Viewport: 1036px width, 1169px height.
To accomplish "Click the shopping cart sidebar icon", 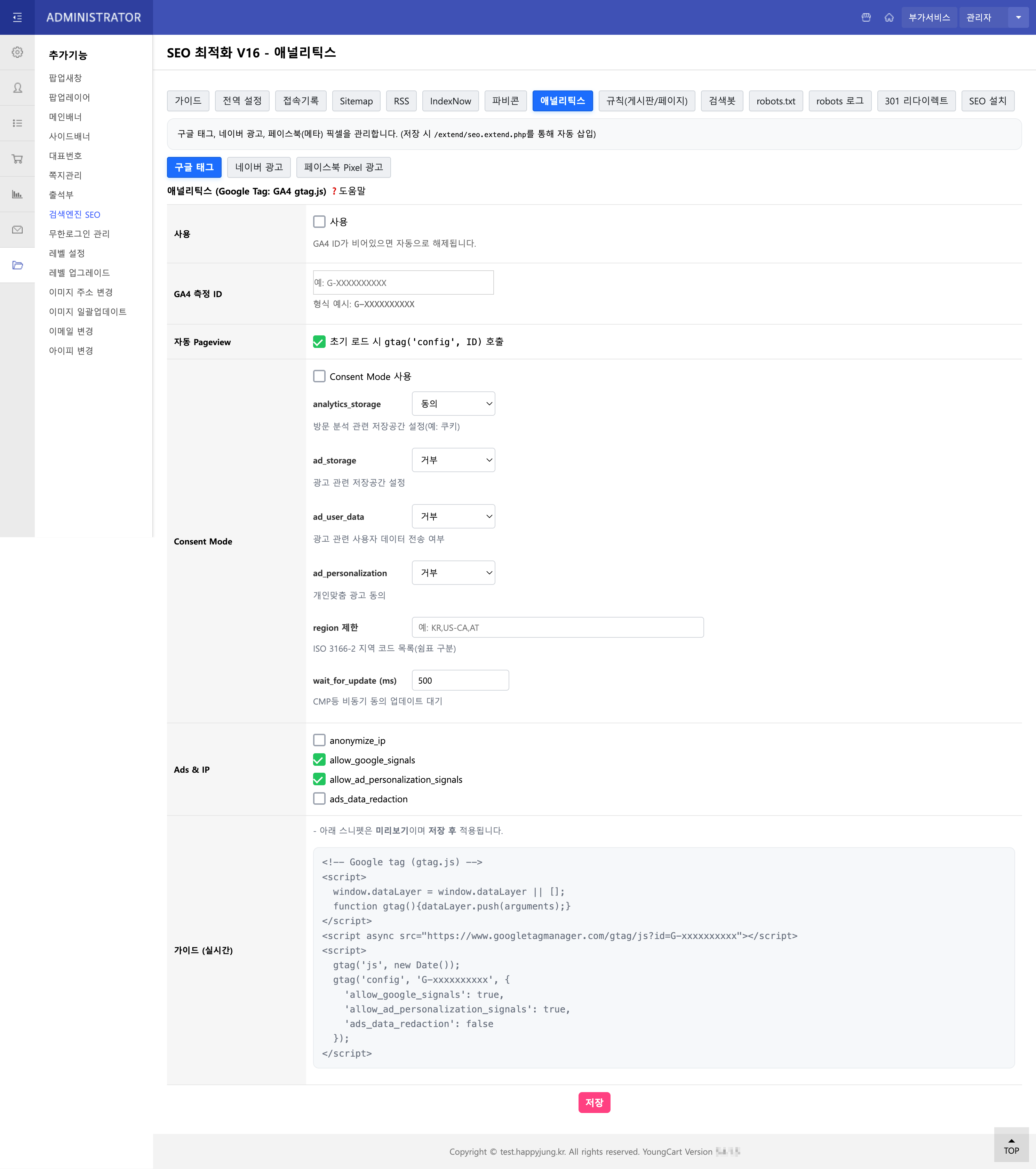I will click(17, 159).
